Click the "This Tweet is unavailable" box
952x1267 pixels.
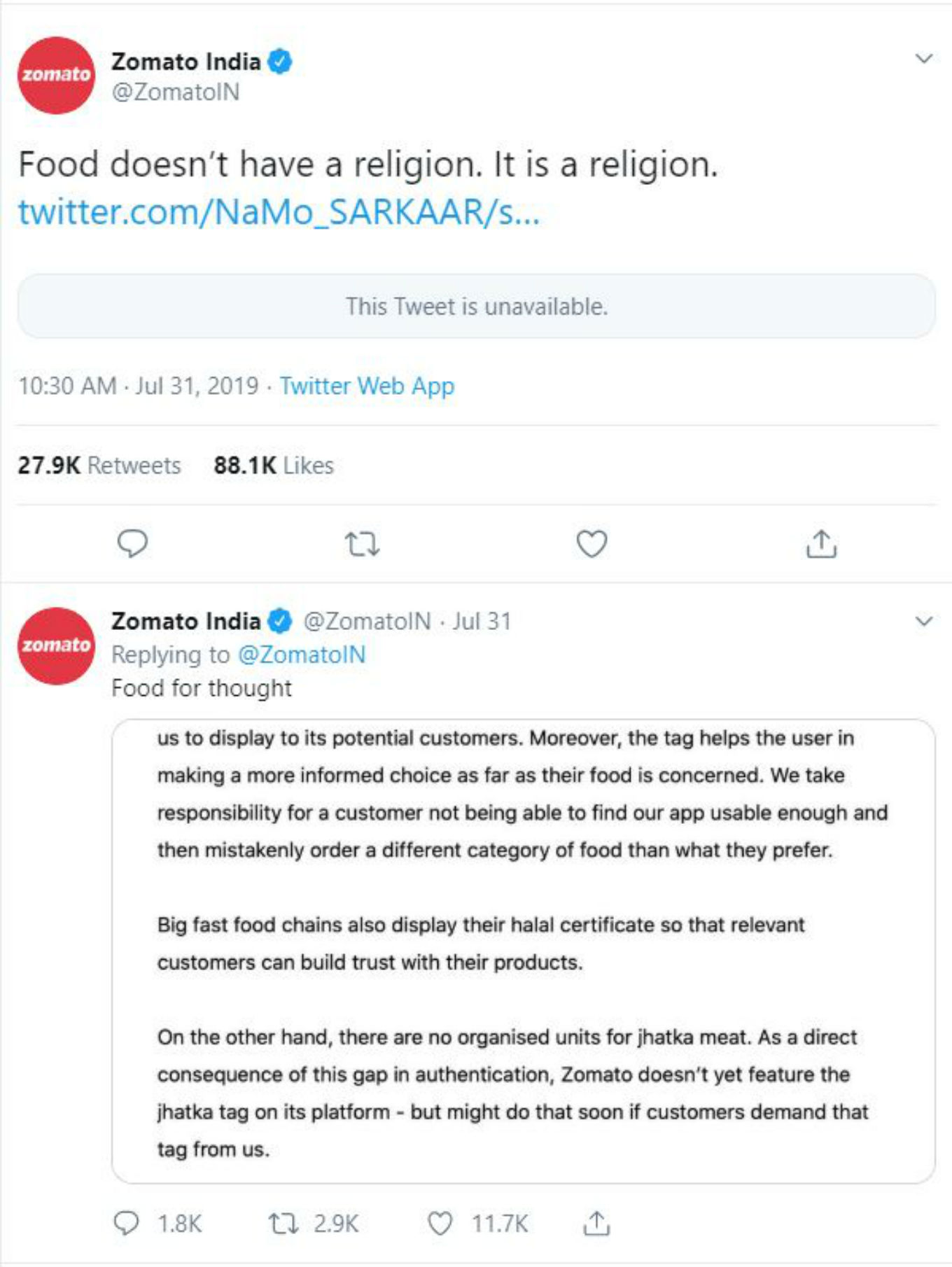click(x=476, y=304)
